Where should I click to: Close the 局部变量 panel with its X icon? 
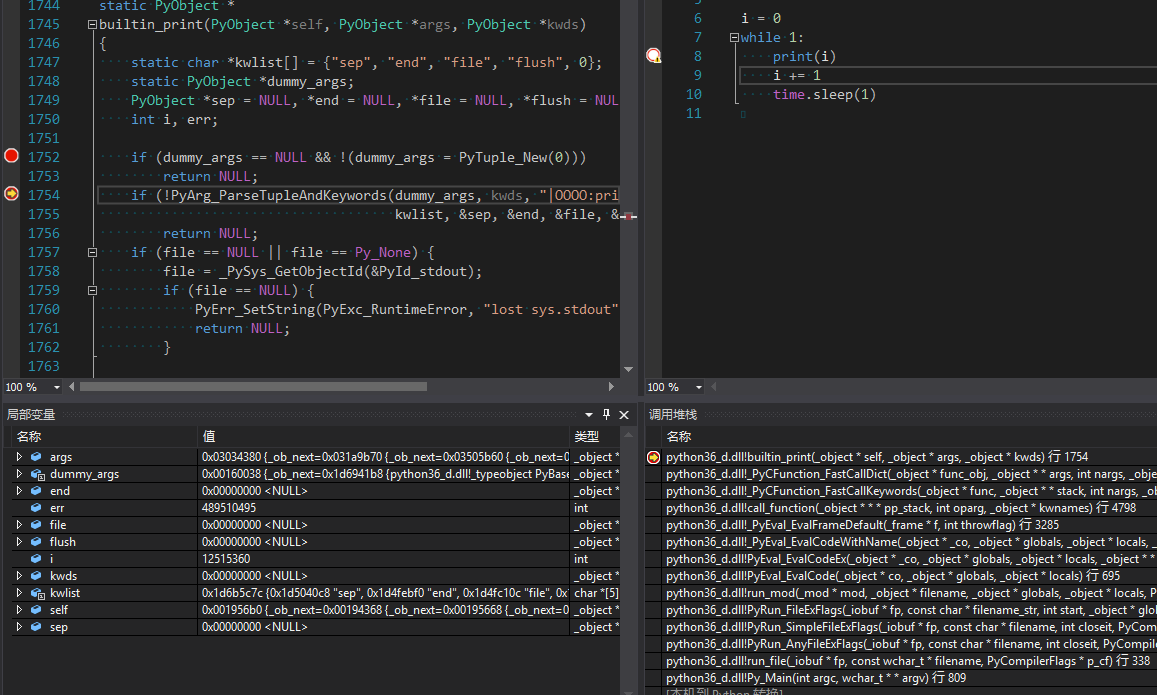click(x=624, y=414)
